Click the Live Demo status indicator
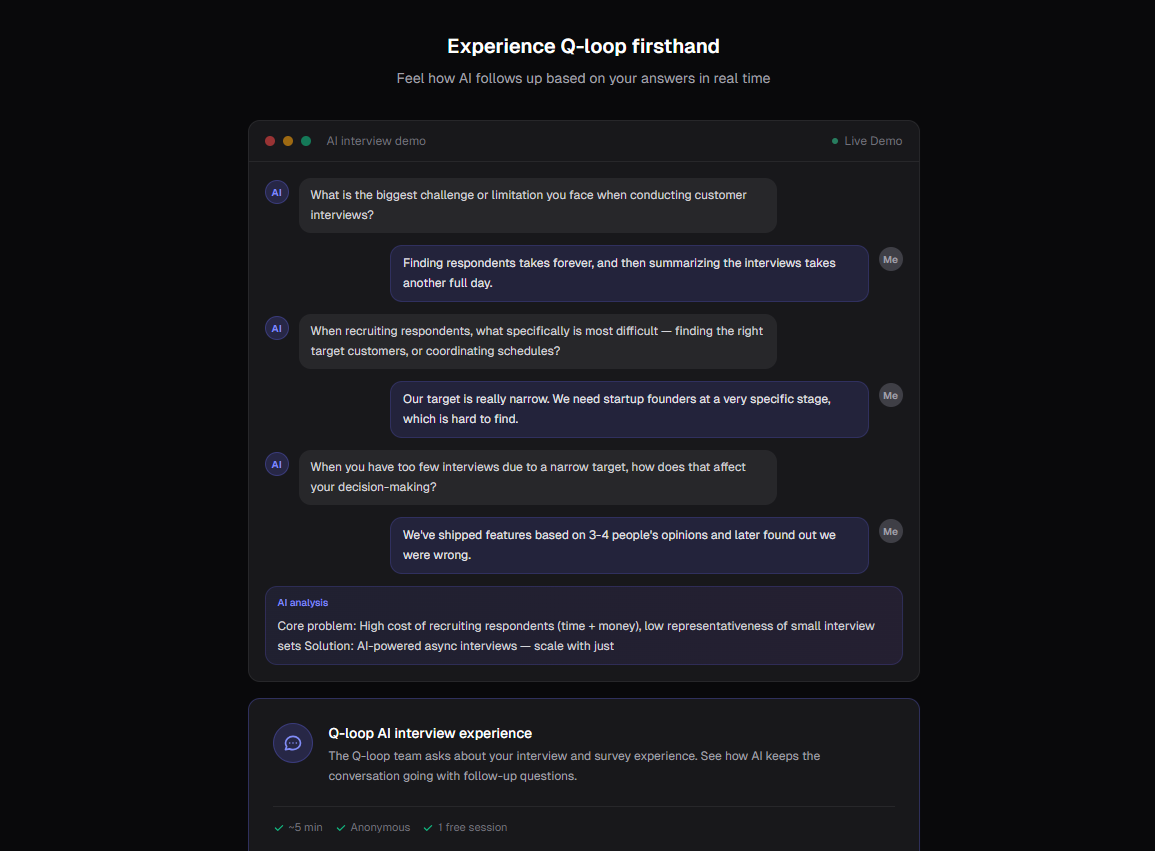The image size is (1155, 851). [835, 141]
